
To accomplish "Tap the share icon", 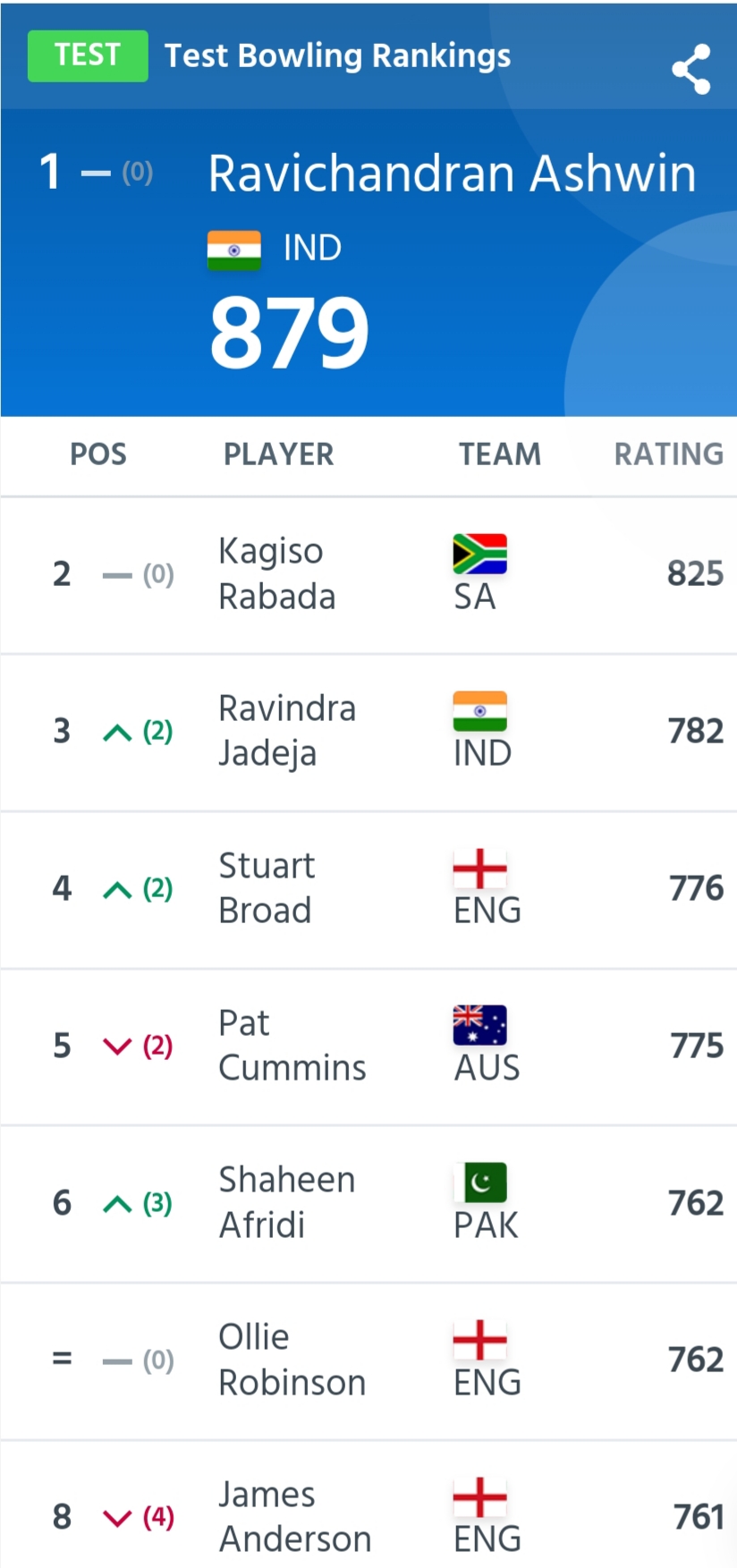I will (691, 70).
